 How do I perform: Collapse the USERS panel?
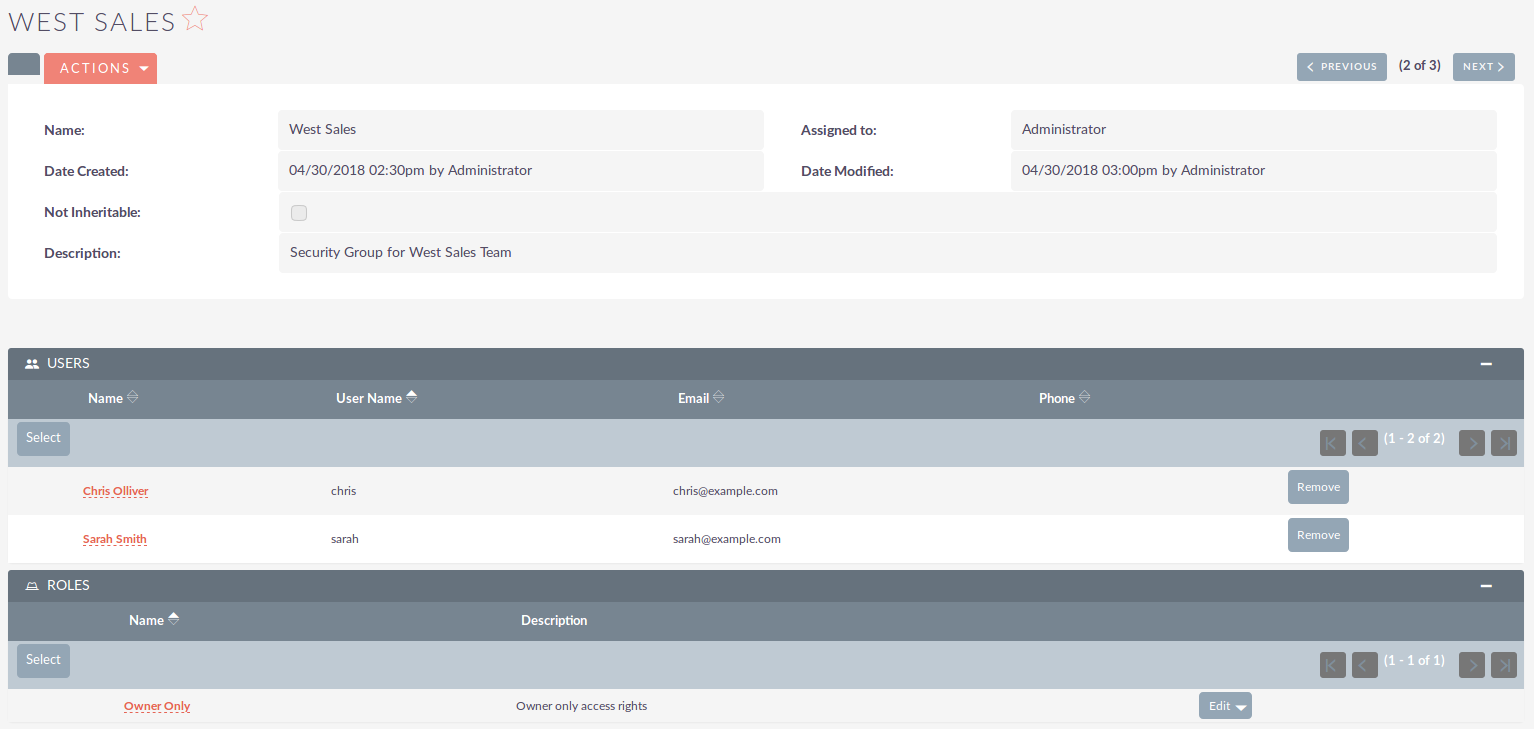1486,363
